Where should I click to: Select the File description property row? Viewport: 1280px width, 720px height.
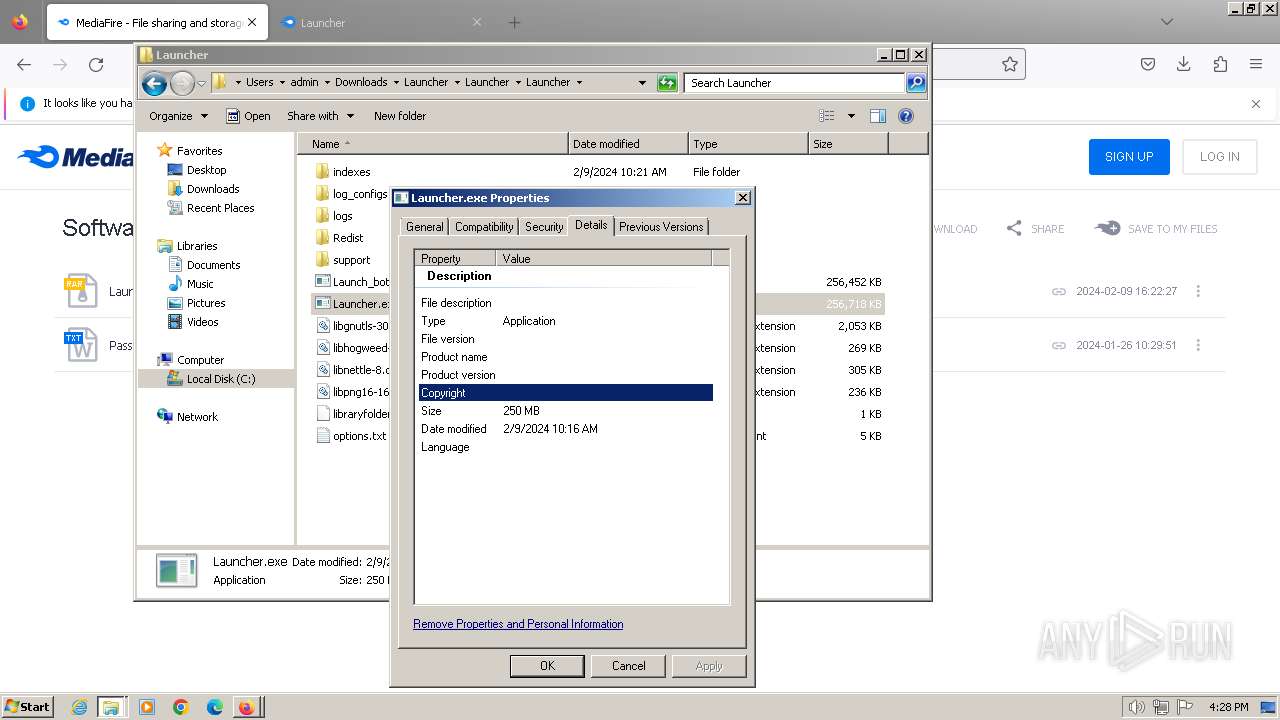click(x=565, y=303)
